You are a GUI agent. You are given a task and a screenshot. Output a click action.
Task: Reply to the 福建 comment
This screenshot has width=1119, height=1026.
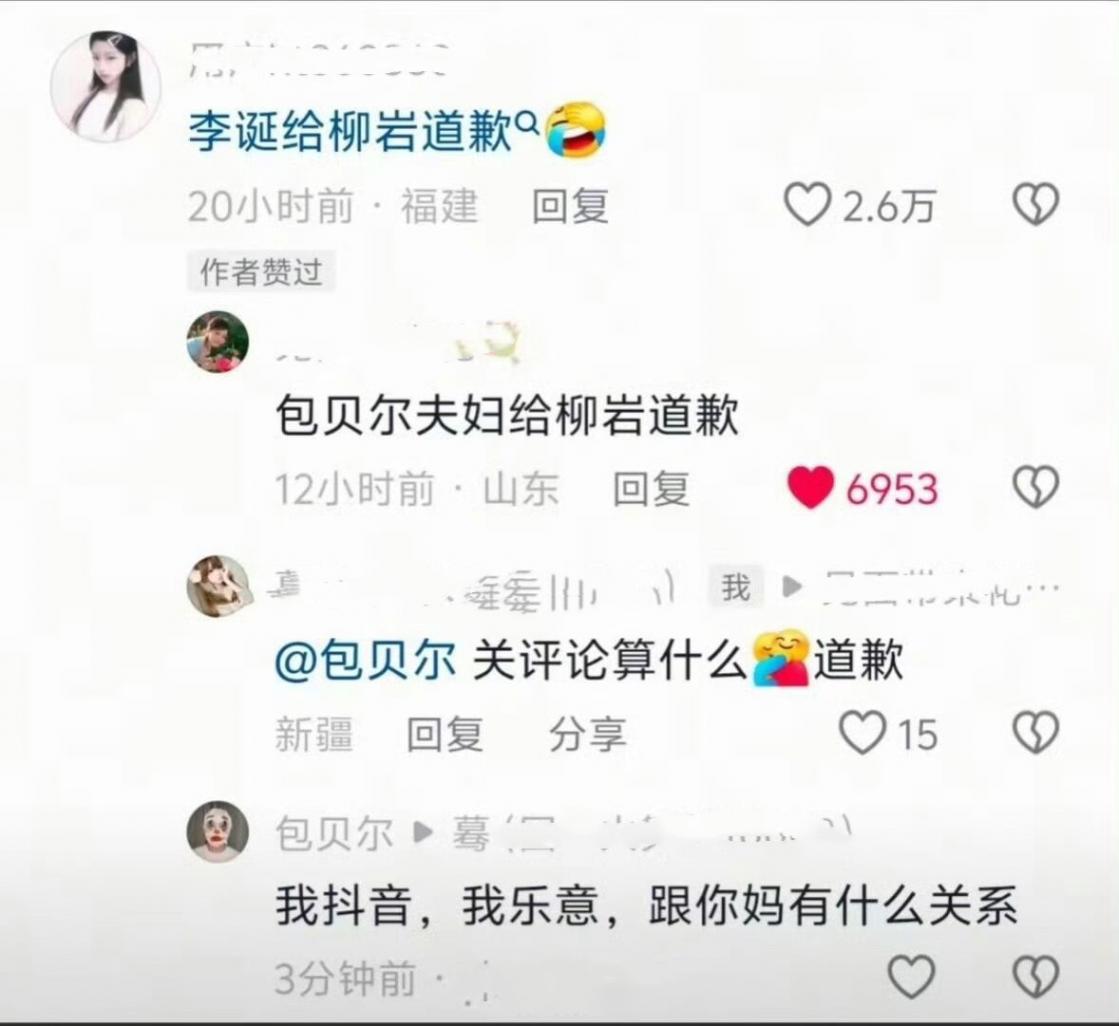(x=570, y=206)
